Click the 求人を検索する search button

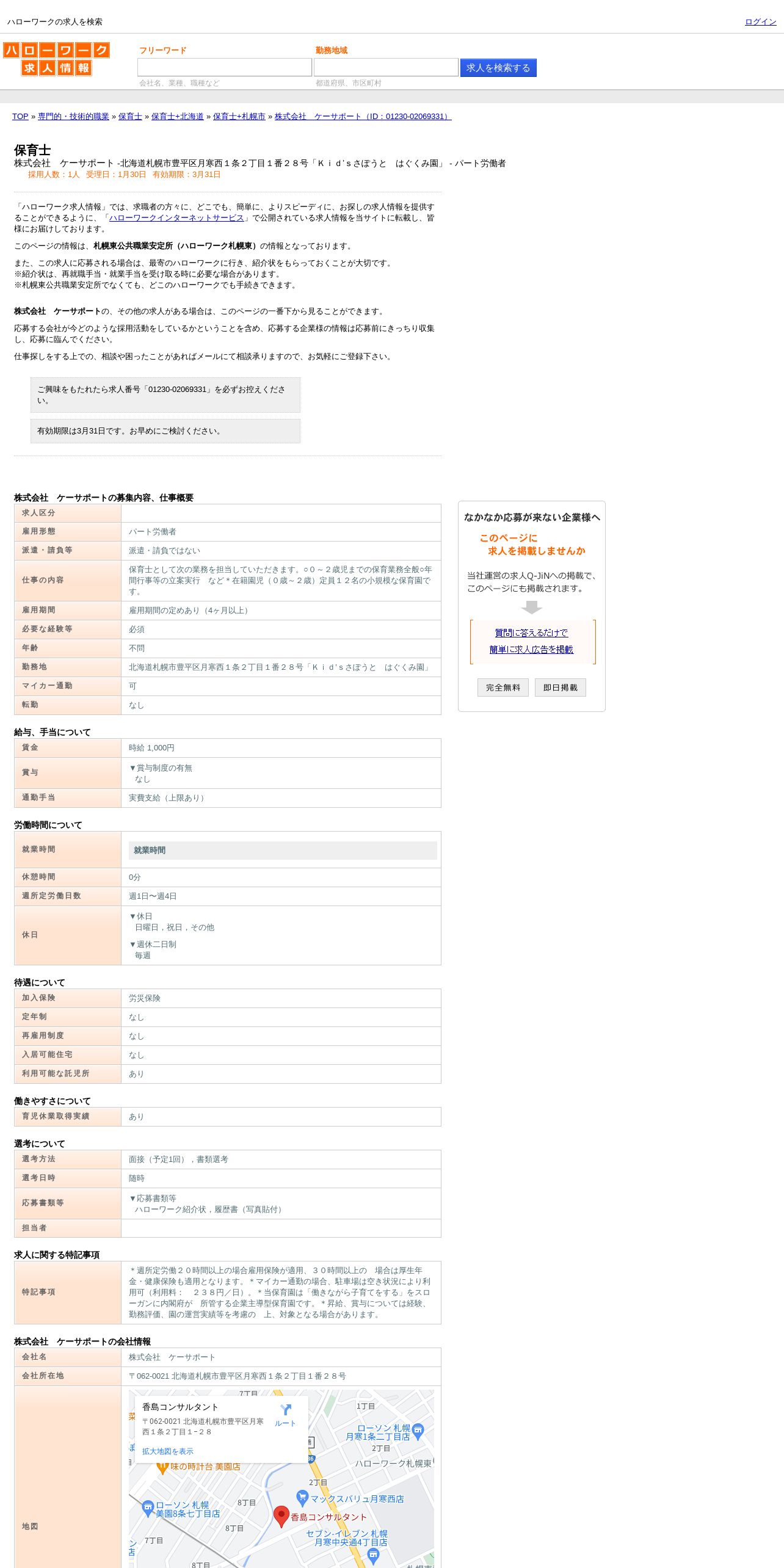click(x=498, y=68)
